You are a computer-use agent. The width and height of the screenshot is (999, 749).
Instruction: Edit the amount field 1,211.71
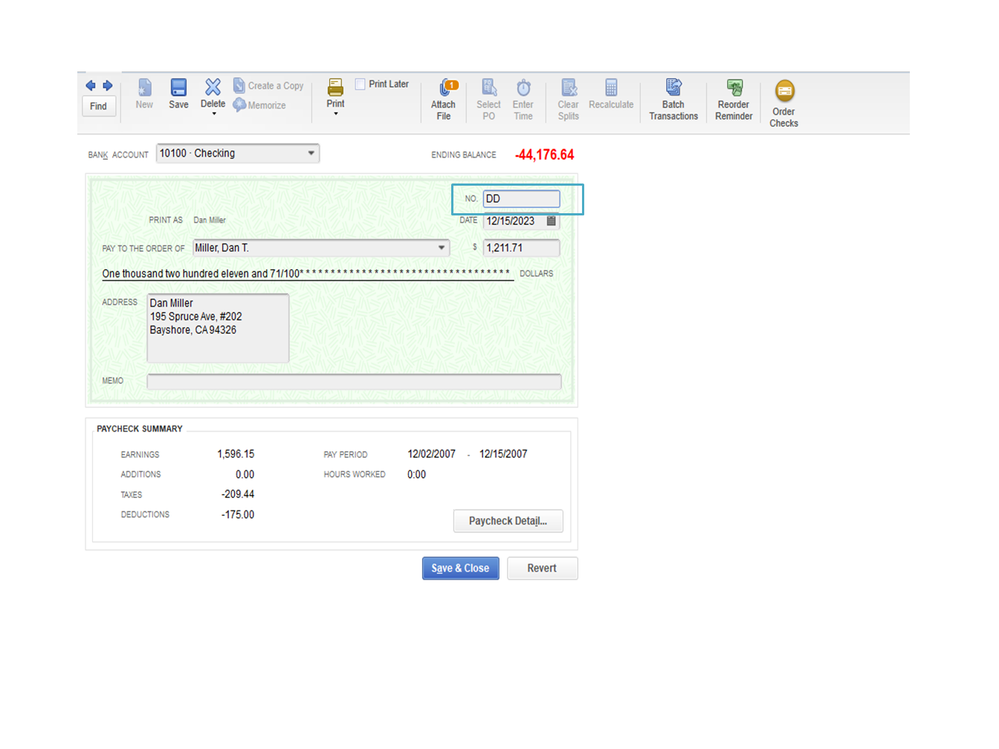[x=521, y=248]
